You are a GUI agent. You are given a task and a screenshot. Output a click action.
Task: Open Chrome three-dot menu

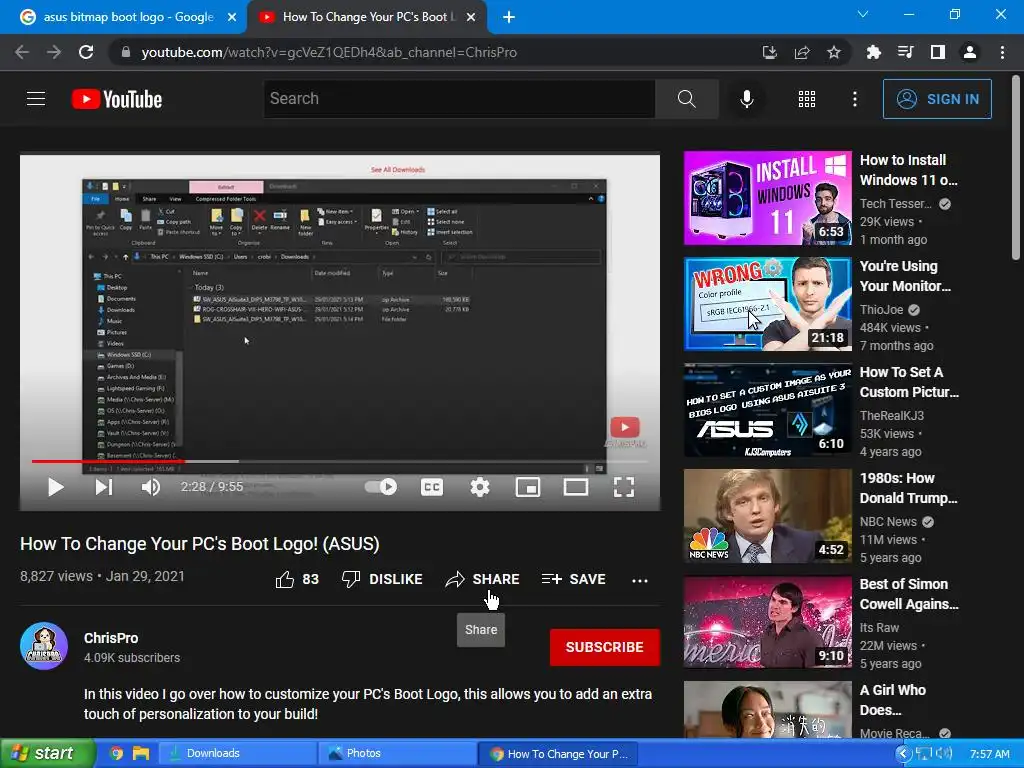[x=1002, y=52]
